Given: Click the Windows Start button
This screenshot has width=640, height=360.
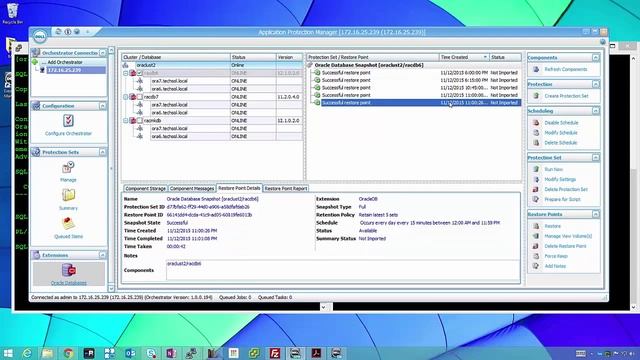Looking at the screenshot, I should [7, 353].
